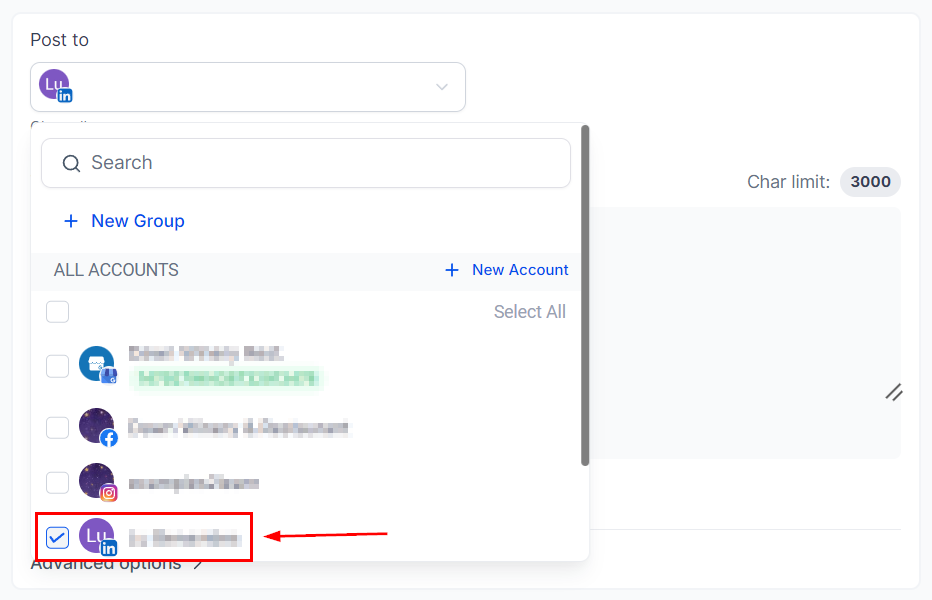Click the text area resize handle
This screenshot has width=932, height=600.
coord(893,393)
